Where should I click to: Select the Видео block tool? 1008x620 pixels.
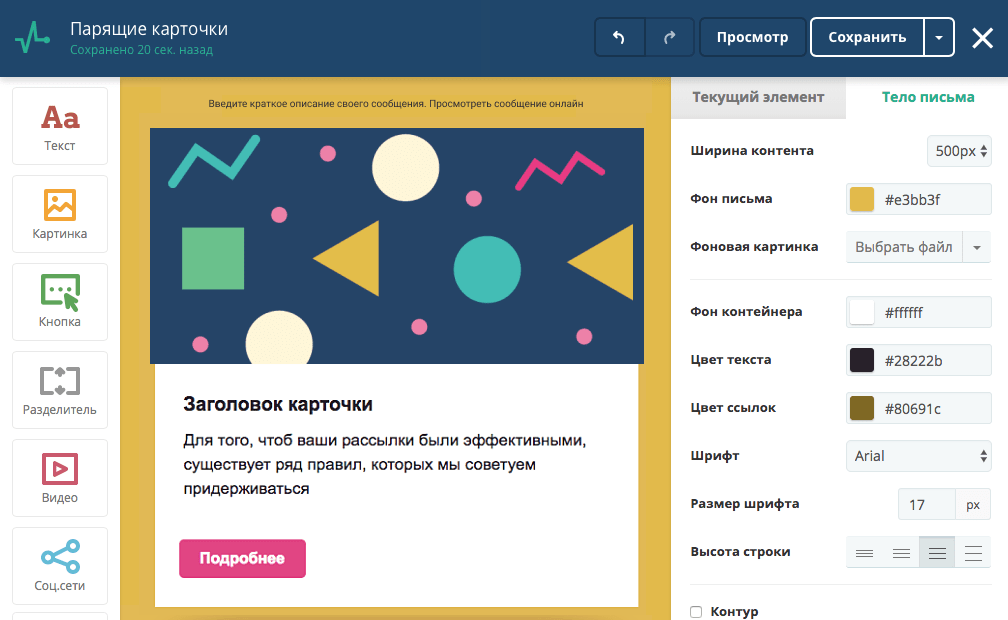pyautogui.click(x=60, y=478)
